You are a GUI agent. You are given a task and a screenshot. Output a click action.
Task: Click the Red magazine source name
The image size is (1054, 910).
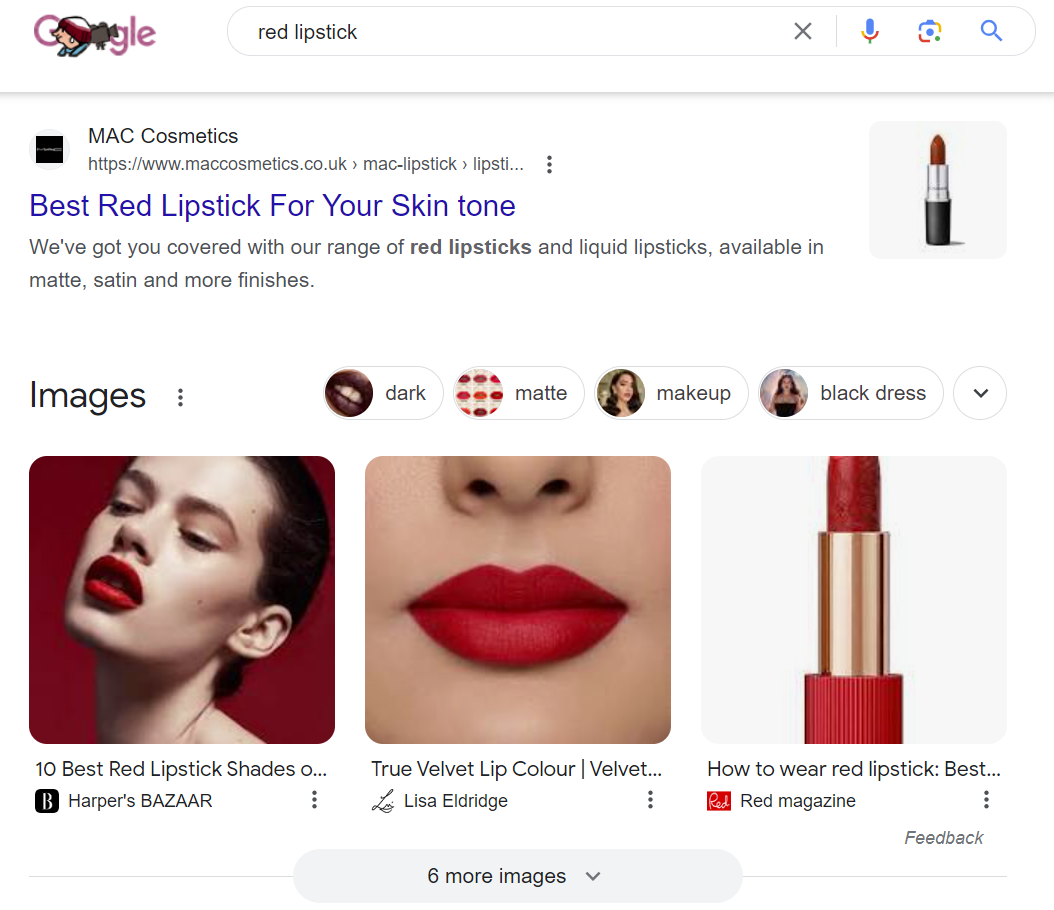pyautogui.click(x=798, y=801)
